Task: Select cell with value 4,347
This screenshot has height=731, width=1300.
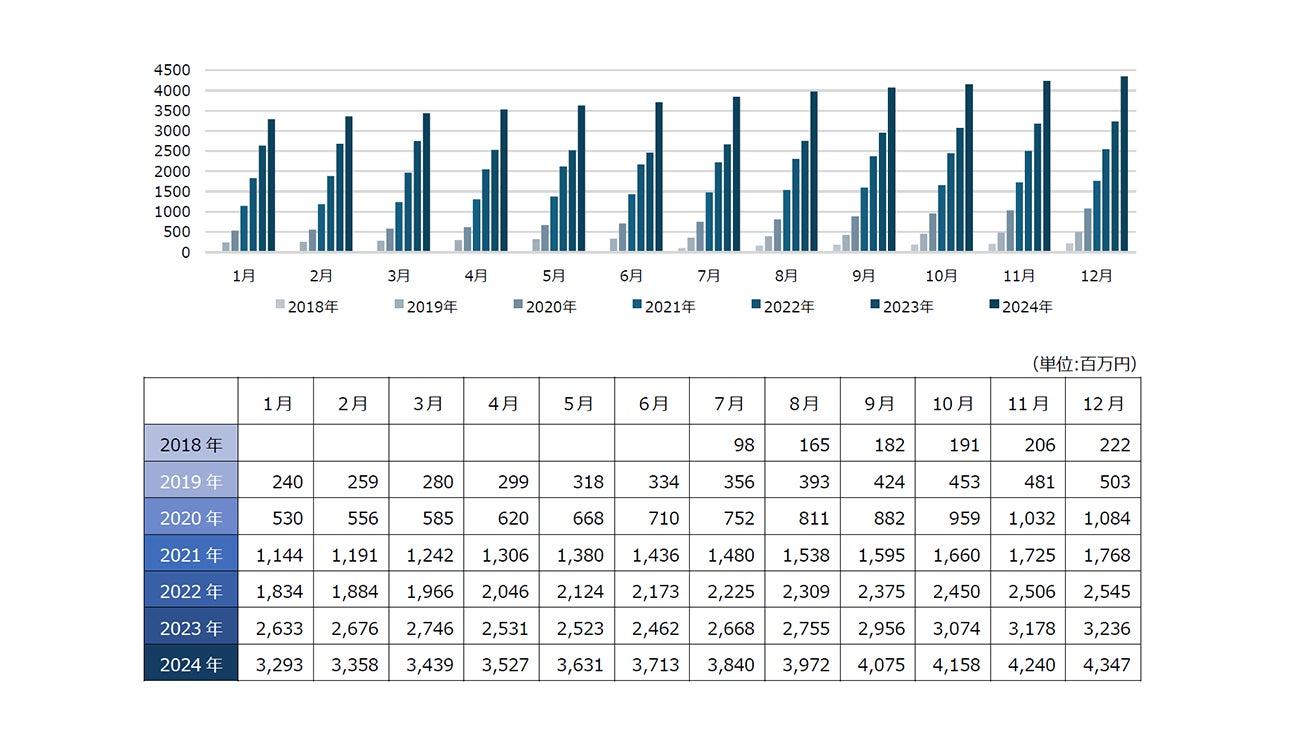Action: pyautogui.click(x=1103, y=664)
